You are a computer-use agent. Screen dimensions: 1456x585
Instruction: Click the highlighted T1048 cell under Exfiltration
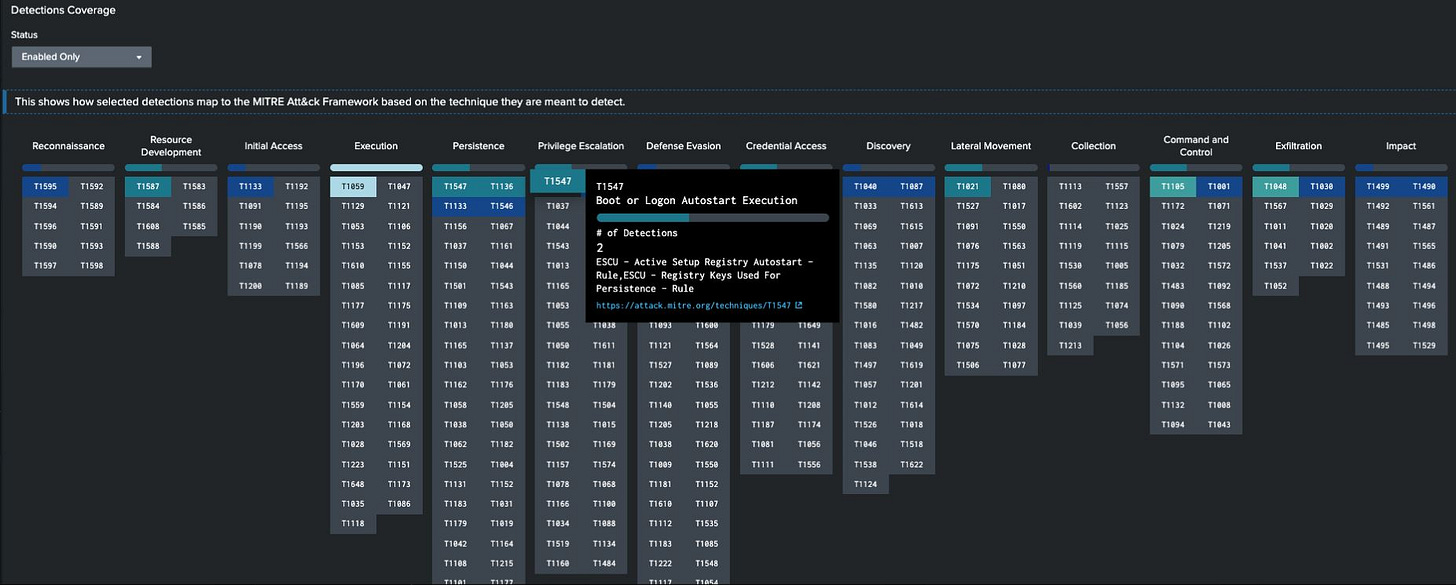coord(1274,186)
